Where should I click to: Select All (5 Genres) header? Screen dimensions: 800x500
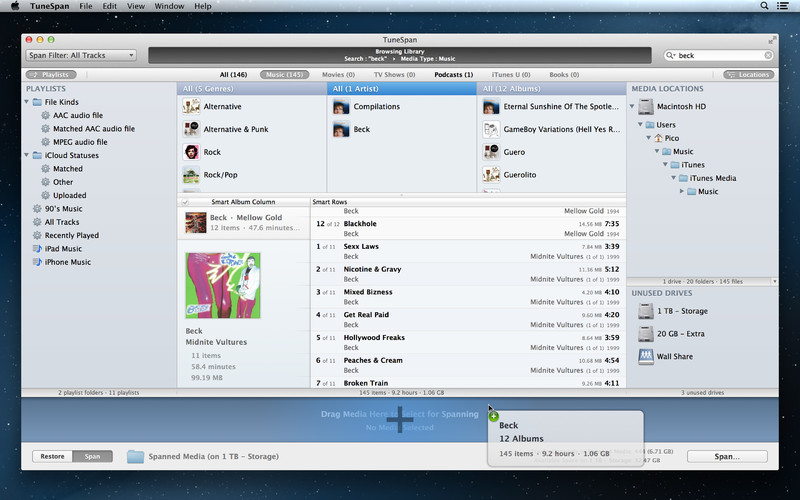[x=252, y=89]
